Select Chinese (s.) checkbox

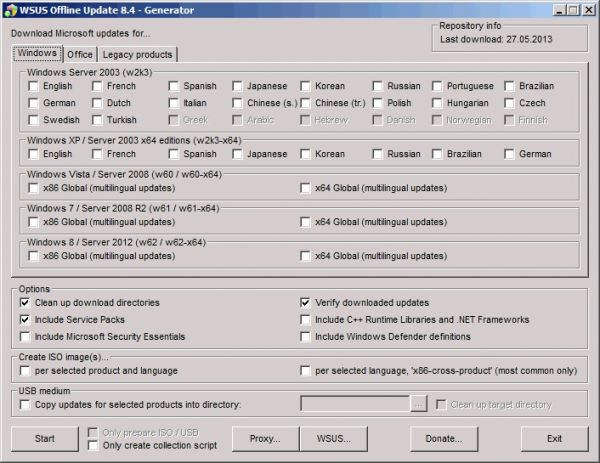pos(237,103)
